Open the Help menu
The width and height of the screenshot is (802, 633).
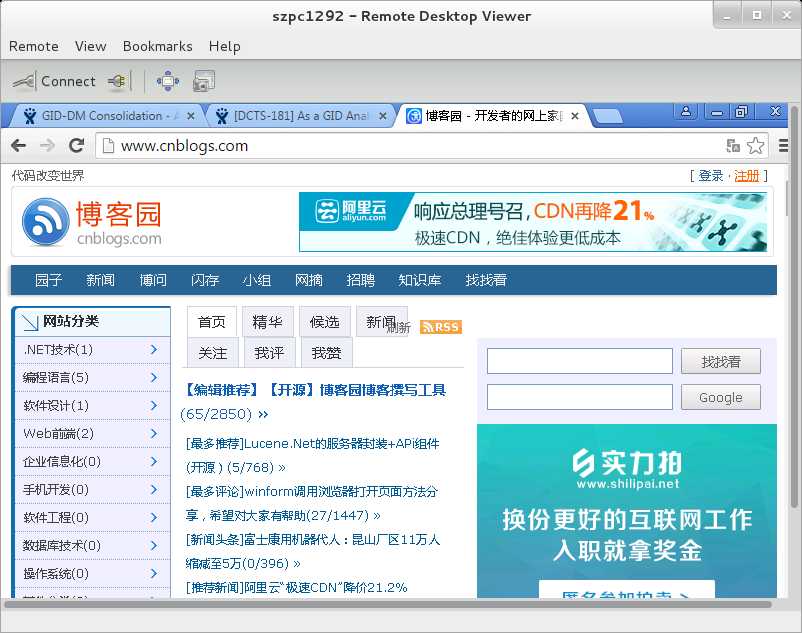[224, 47]
